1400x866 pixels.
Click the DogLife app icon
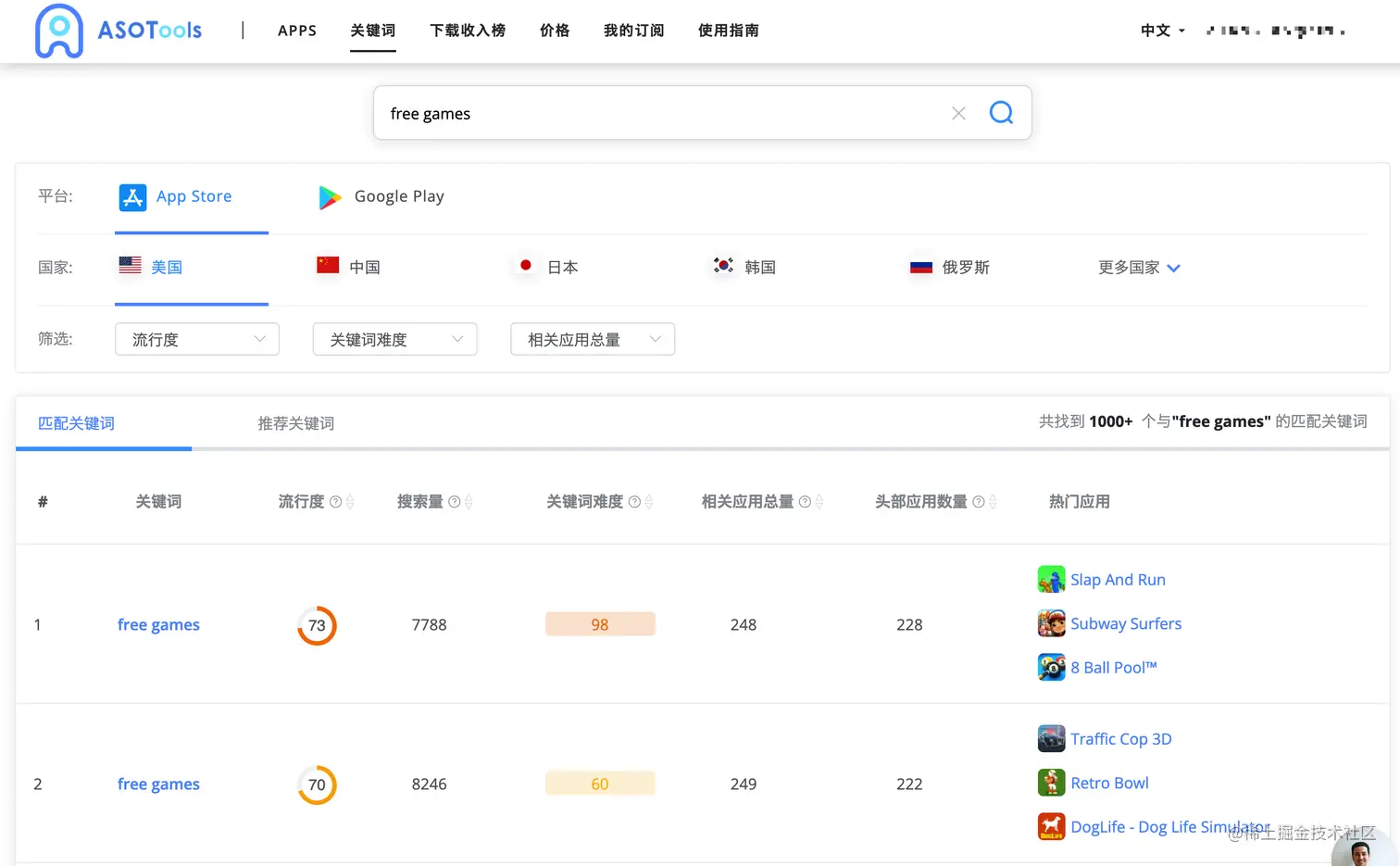1051,826
